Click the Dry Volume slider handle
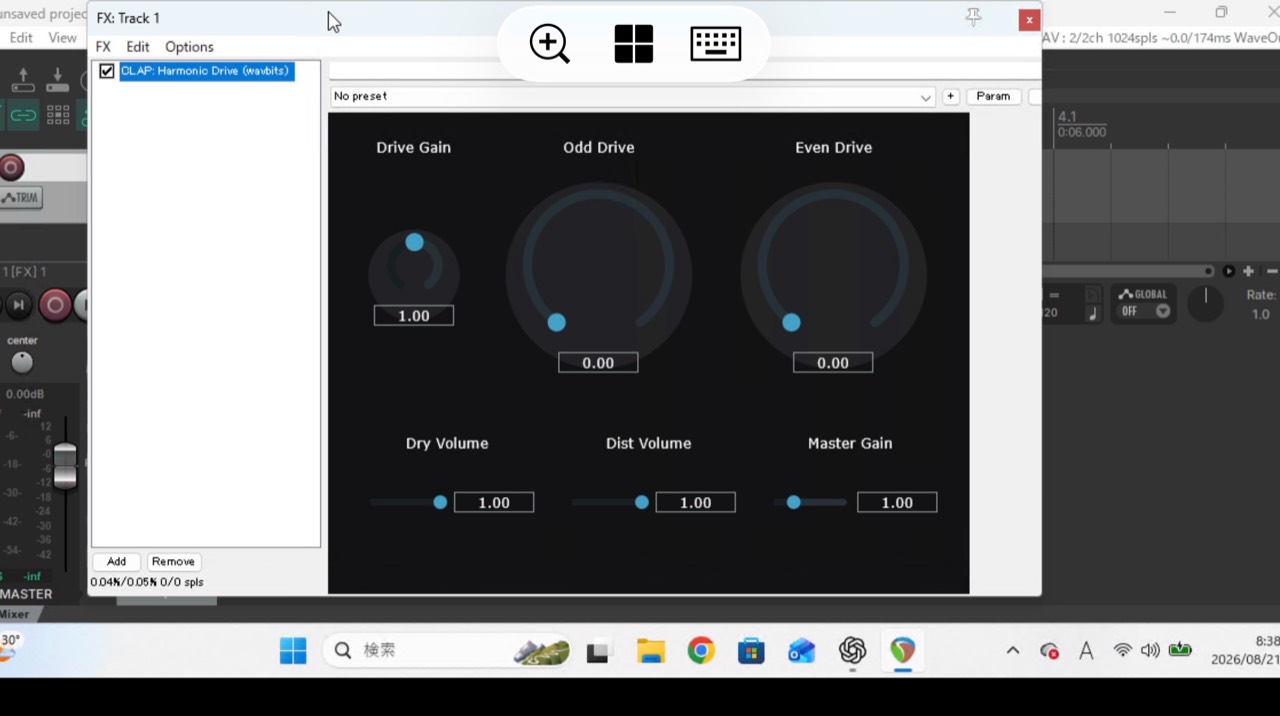The width and height of the screenshot is (1280, 716). [x=440, y=502]
